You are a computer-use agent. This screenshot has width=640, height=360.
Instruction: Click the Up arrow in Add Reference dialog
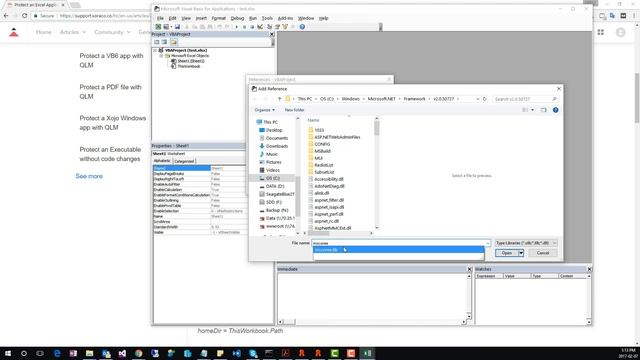click(280, 99)
